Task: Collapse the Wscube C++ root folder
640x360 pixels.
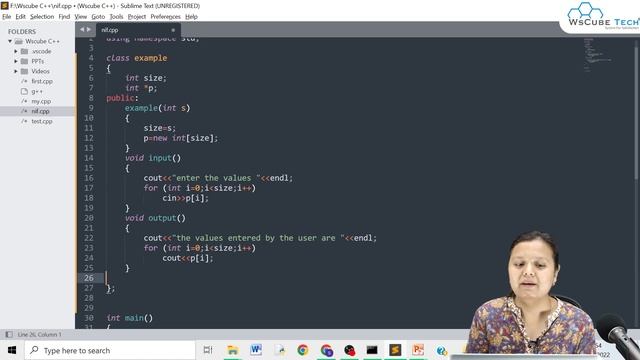Action: coord(10,41)
